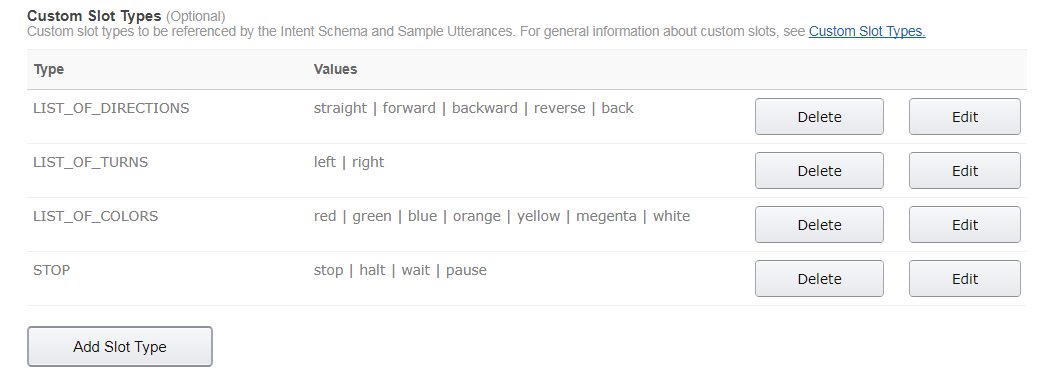Screen dimensions: 1037x381
Task: Delete the STOP slot type
Action: [x=819, y=278]
